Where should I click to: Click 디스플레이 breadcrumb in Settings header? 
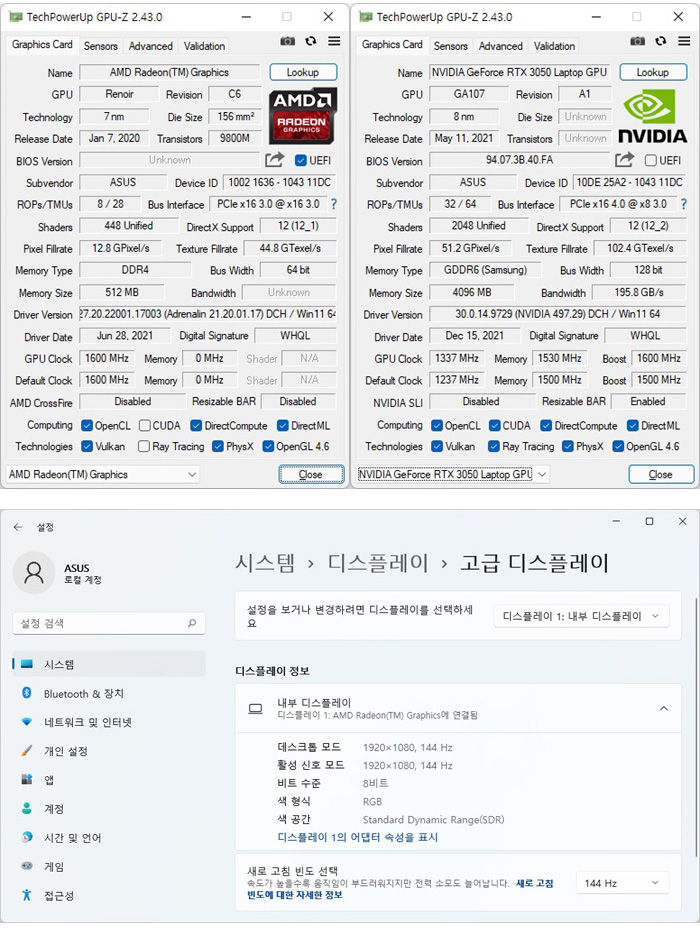pos(378,562)
